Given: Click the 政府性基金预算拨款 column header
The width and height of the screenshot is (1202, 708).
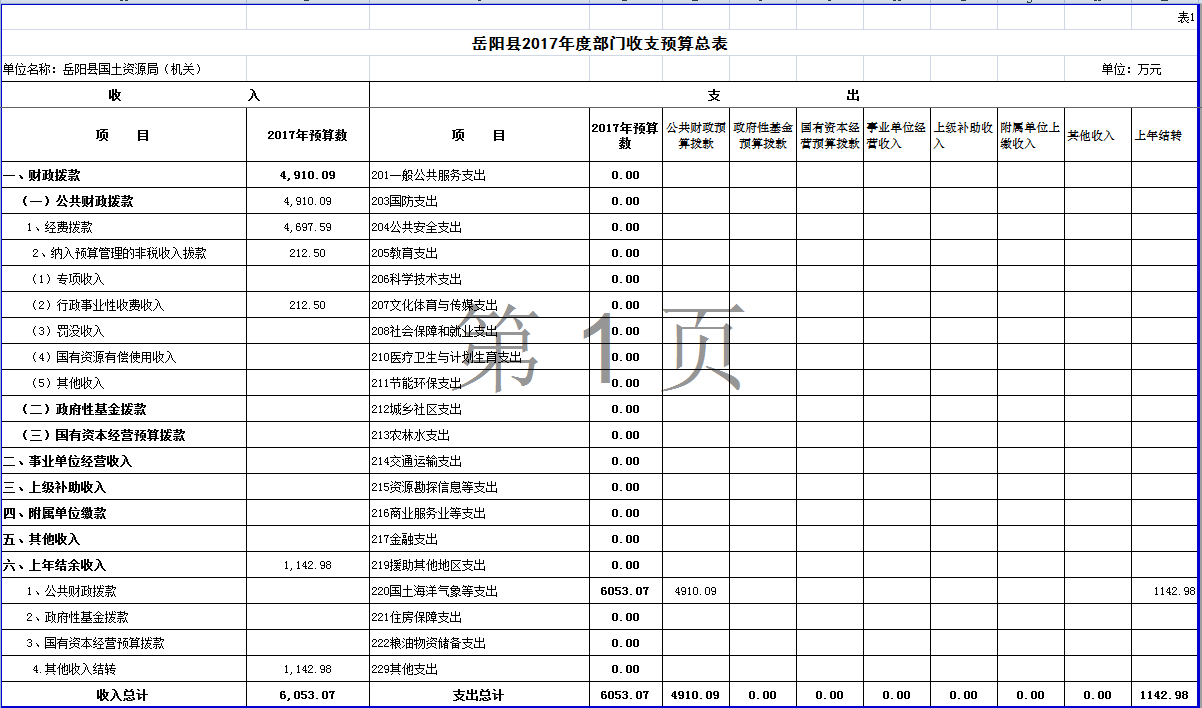Looking at the screenshot, I should pos(763,135).
